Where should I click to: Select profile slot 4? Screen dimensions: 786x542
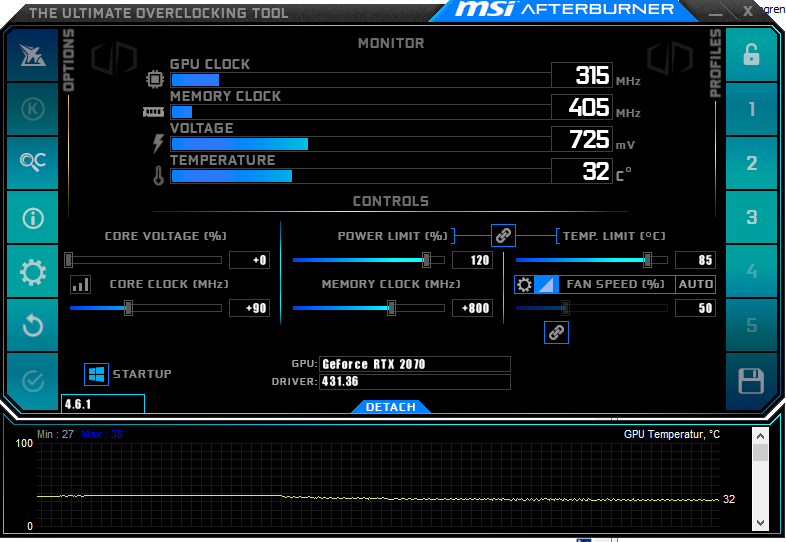click(751, 271)
